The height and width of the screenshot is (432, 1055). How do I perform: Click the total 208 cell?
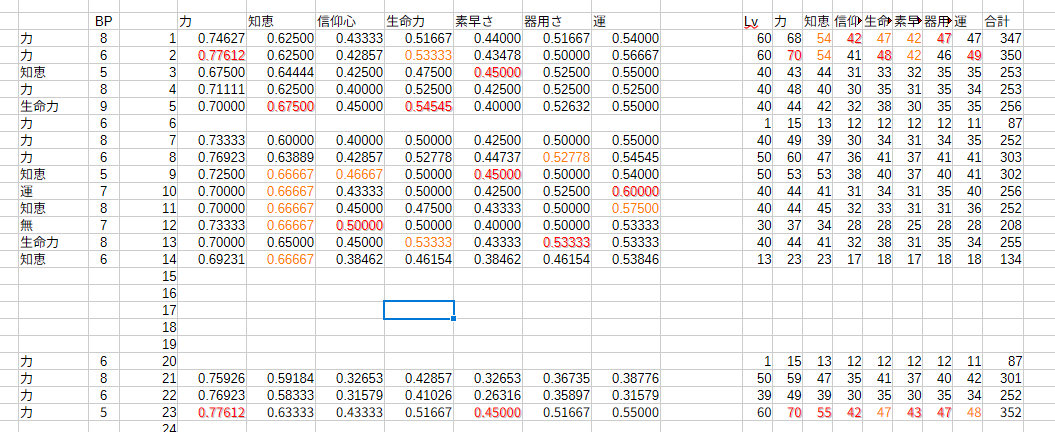coord(1003,225)
